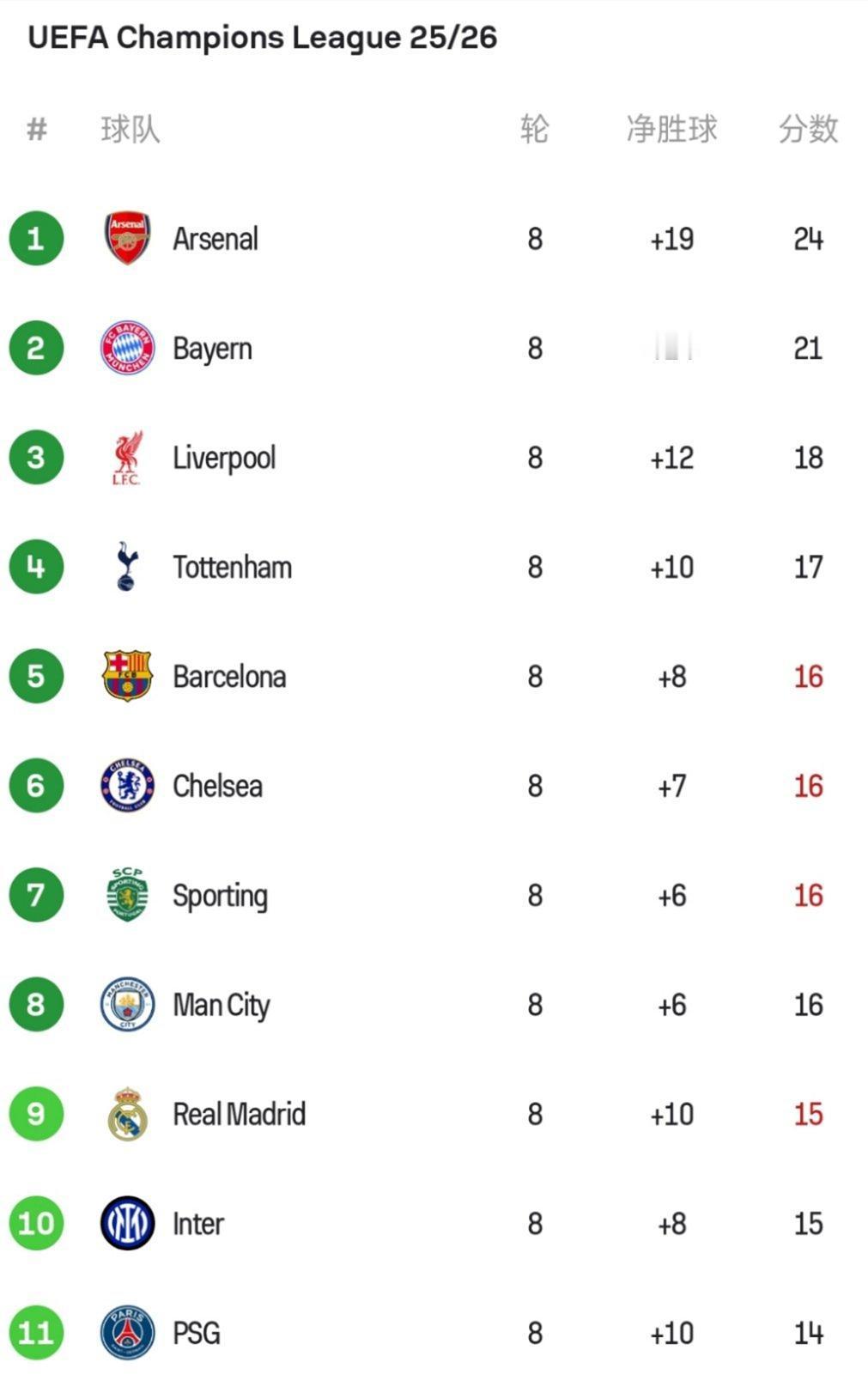Click the Tottenham cockerel logo
Viewport: 868px width, 1399px height.
(127, 567)
